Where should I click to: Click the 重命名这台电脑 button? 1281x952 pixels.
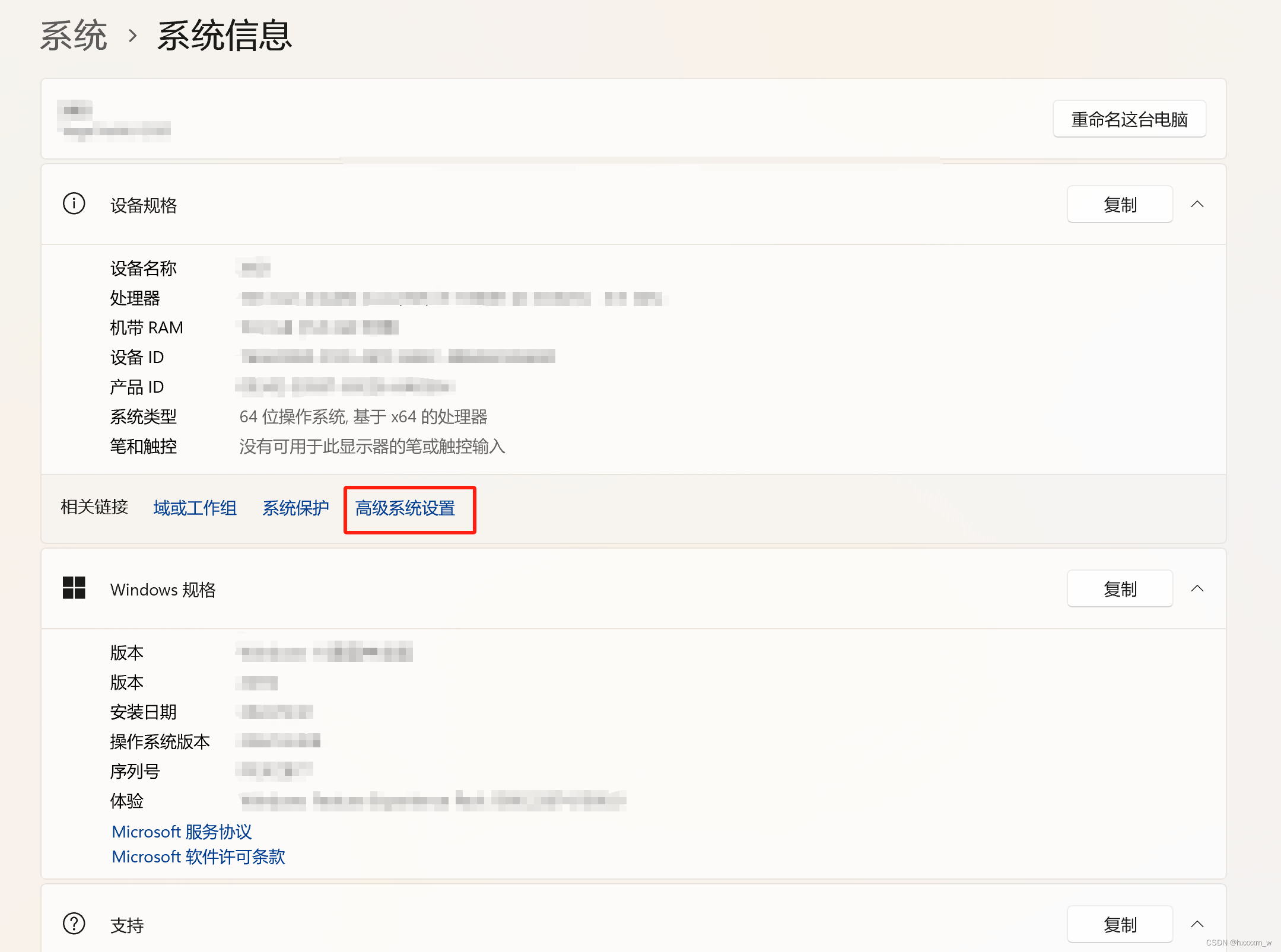tap(1129, 119)
